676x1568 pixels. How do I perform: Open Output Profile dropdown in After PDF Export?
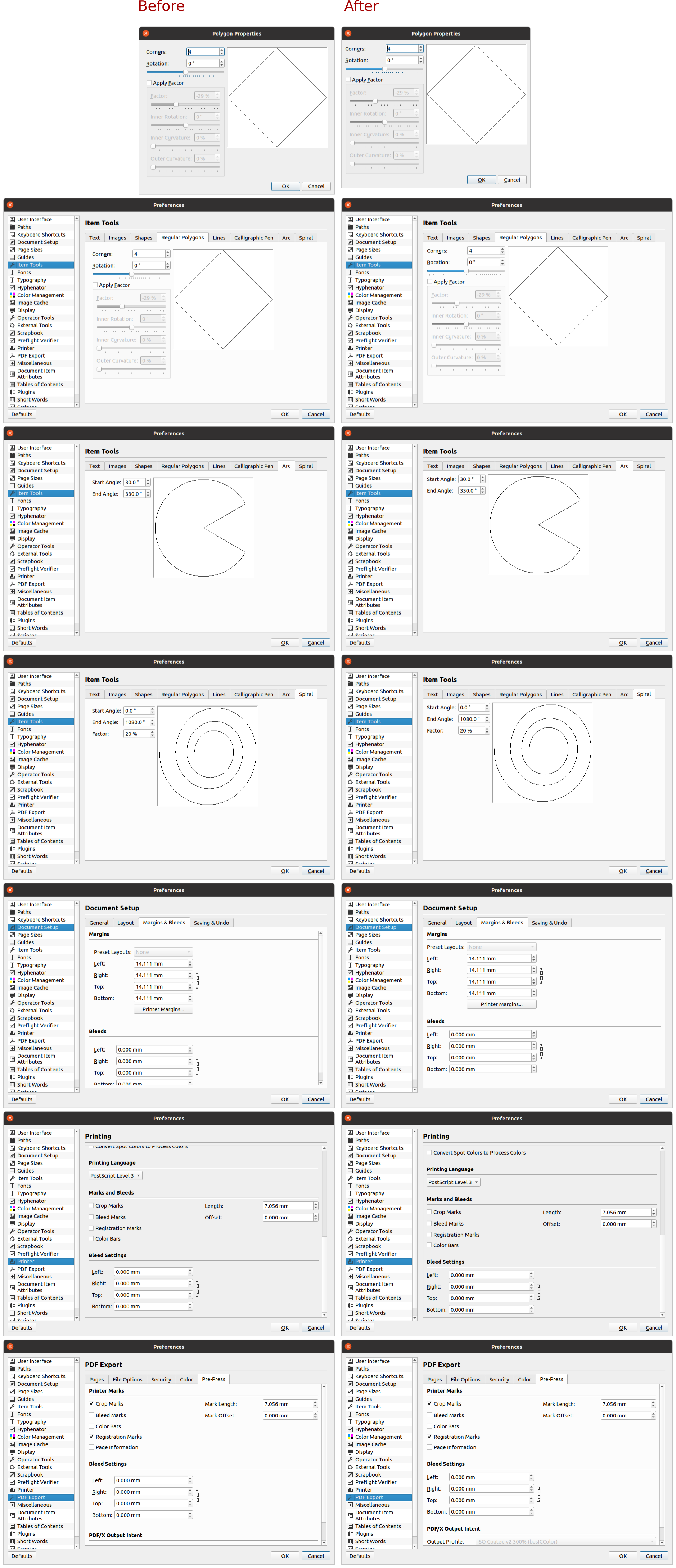click(565, 1541)
